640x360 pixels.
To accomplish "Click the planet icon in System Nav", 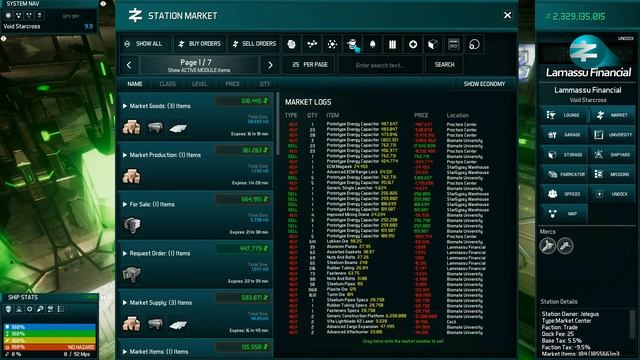I will (x=8, y=15).
